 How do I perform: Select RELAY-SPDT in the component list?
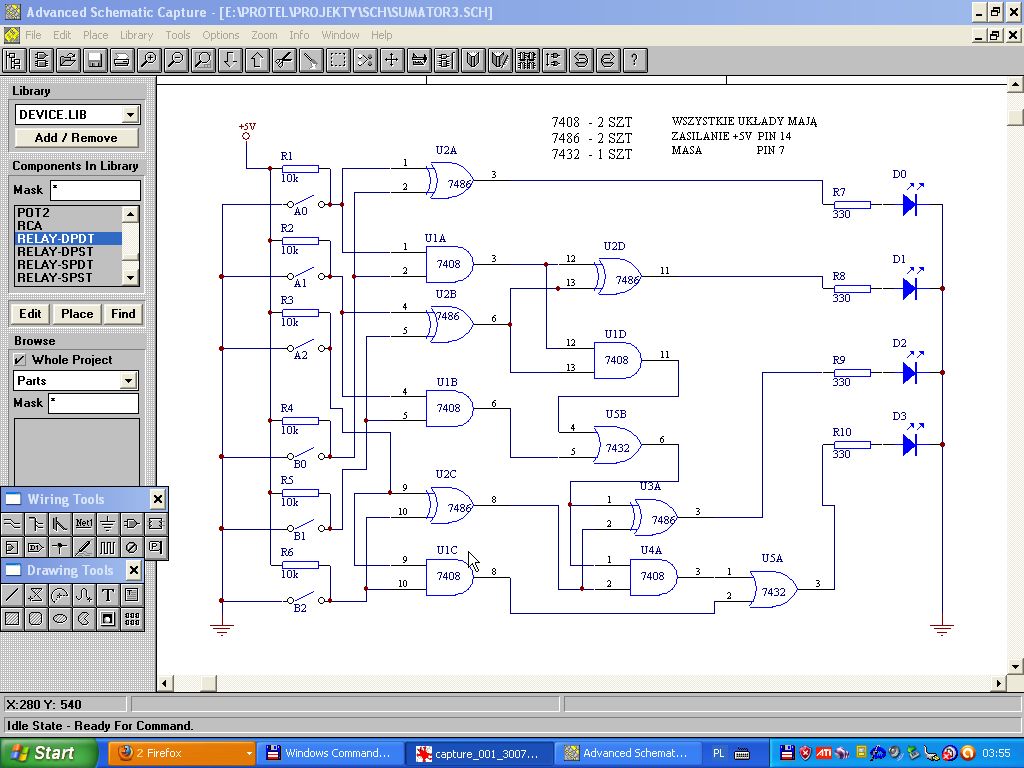[68, 264]
